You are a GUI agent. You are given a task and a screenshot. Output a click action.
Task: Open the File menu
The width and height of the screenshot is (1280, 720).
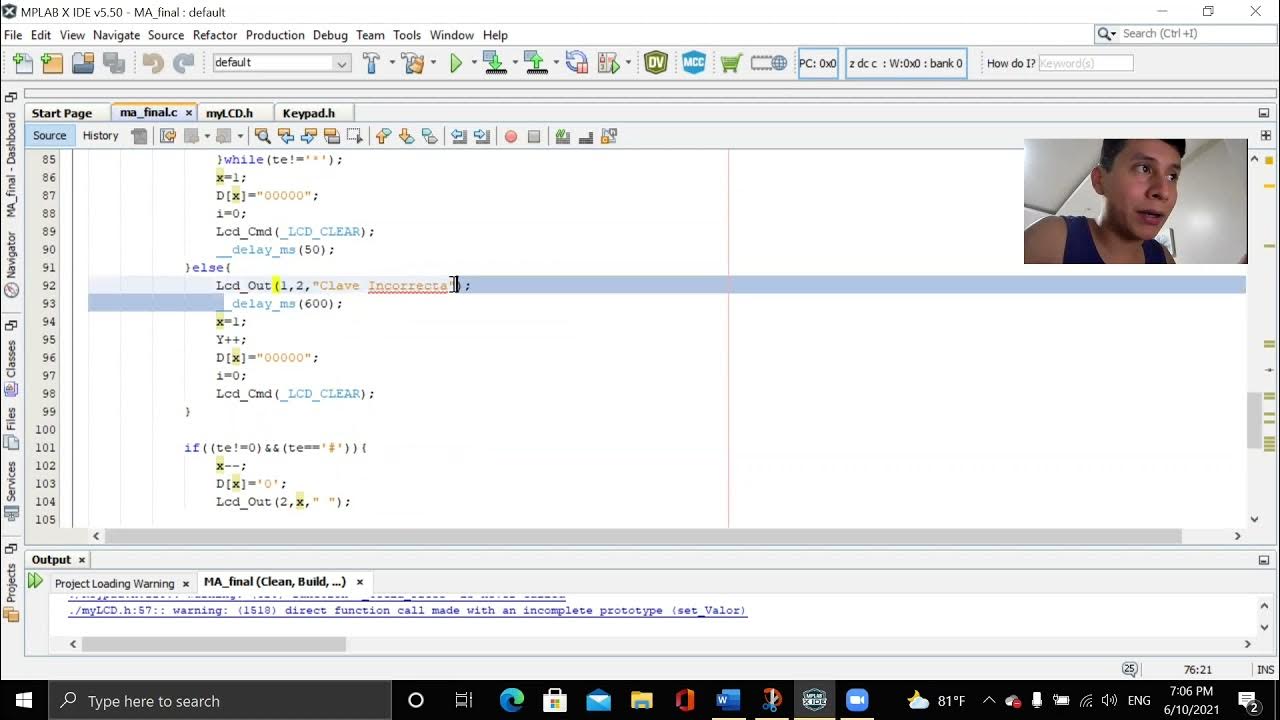[x=13, y=35]
